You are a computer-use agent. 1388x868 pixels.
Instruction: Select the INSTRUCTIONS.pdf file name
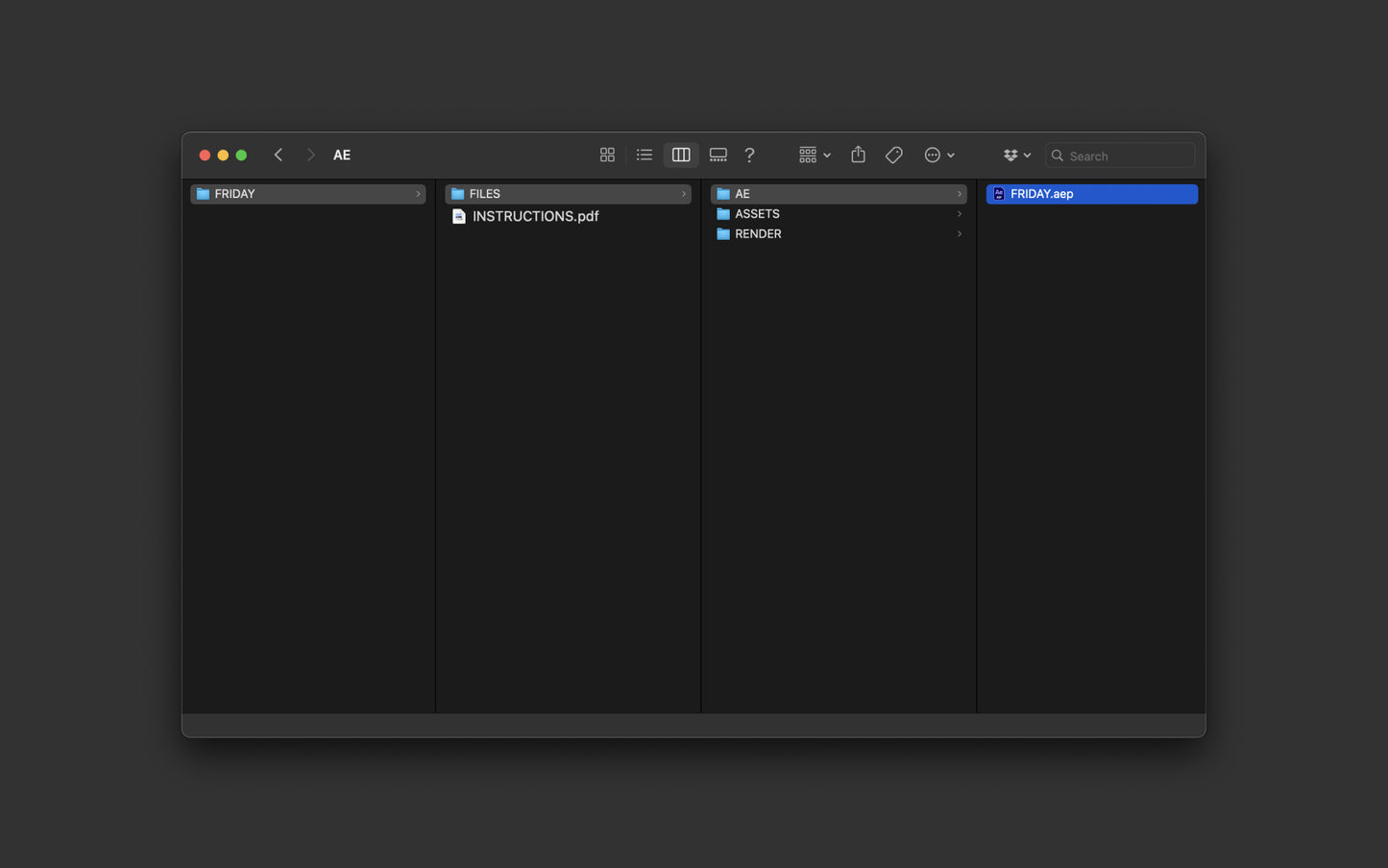tap(536, 216)
